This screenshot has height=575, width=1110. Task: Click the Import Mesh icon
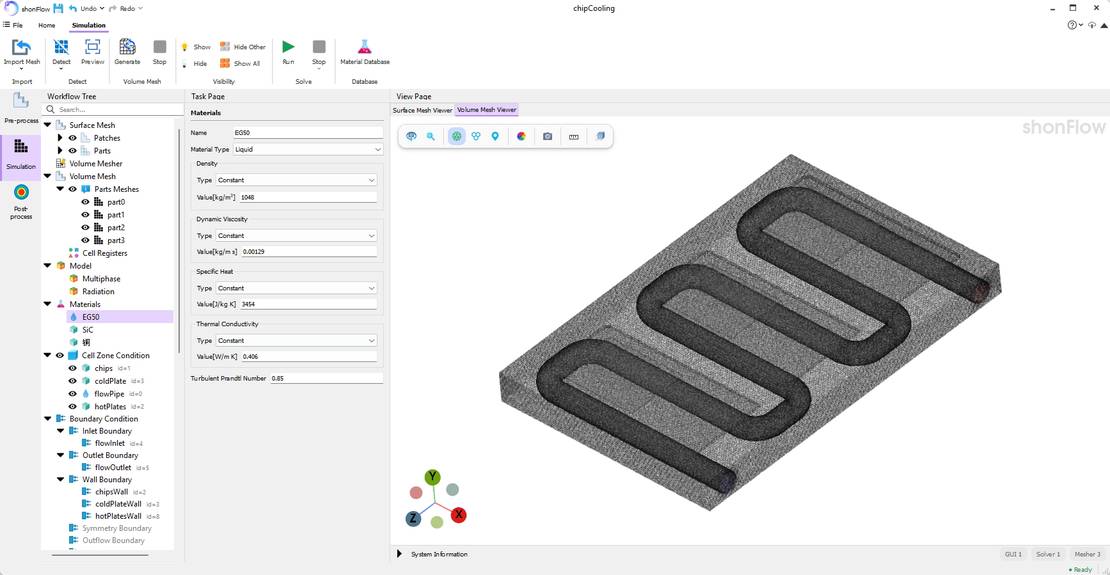22,47
